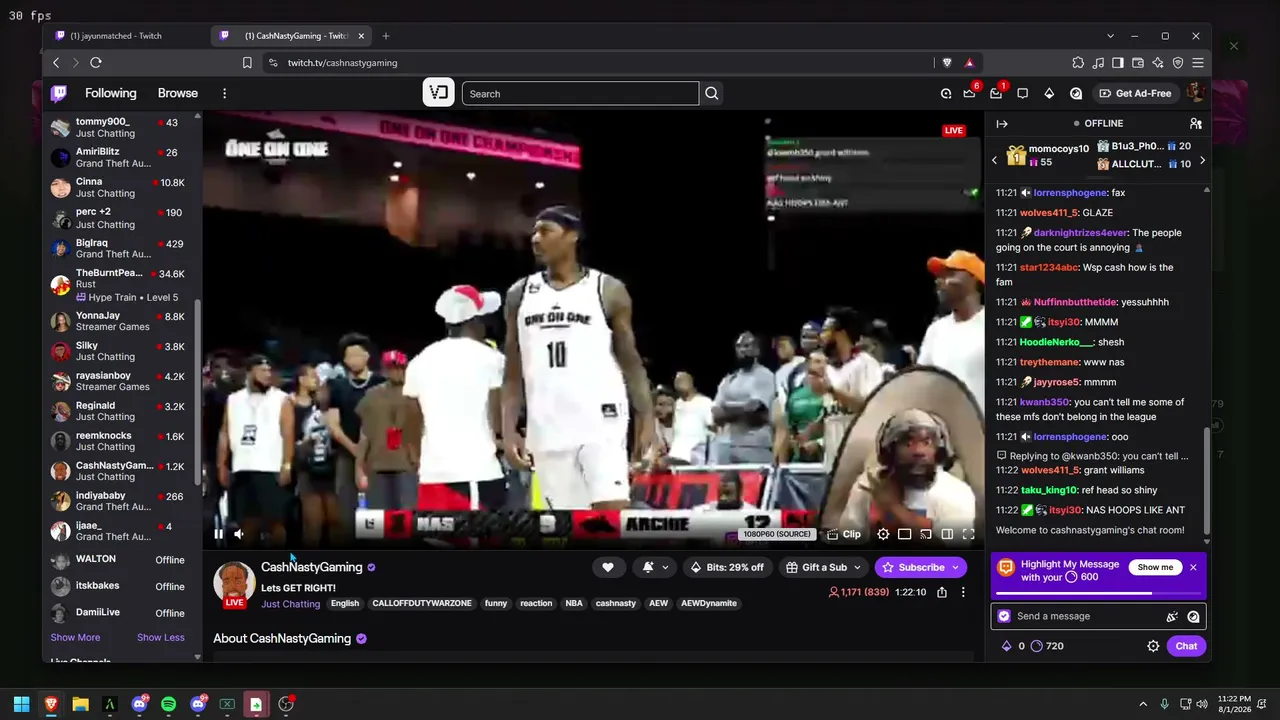The height and width of the screenshot is (720, 1280).
Task: Open notification bell dropdown for the channel
Action: (x=656, y=567)
